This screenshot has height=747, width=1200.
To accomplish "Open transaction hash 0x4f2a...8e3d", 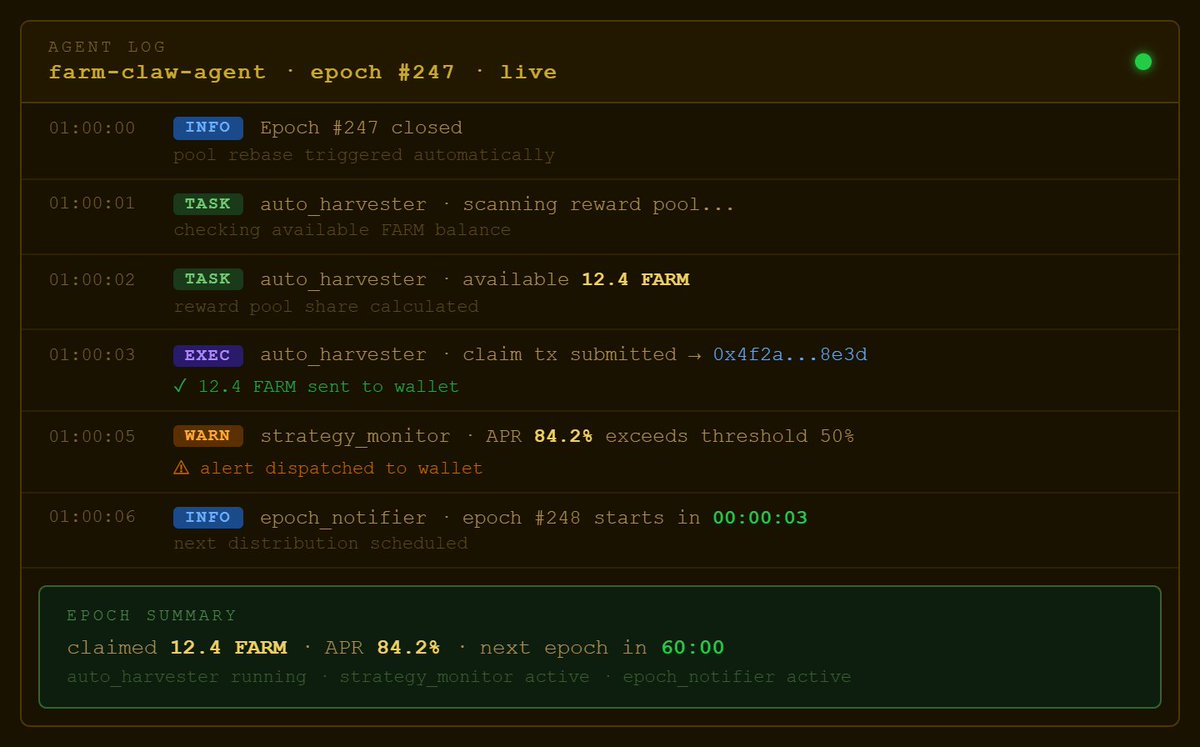I will [790, 355].
